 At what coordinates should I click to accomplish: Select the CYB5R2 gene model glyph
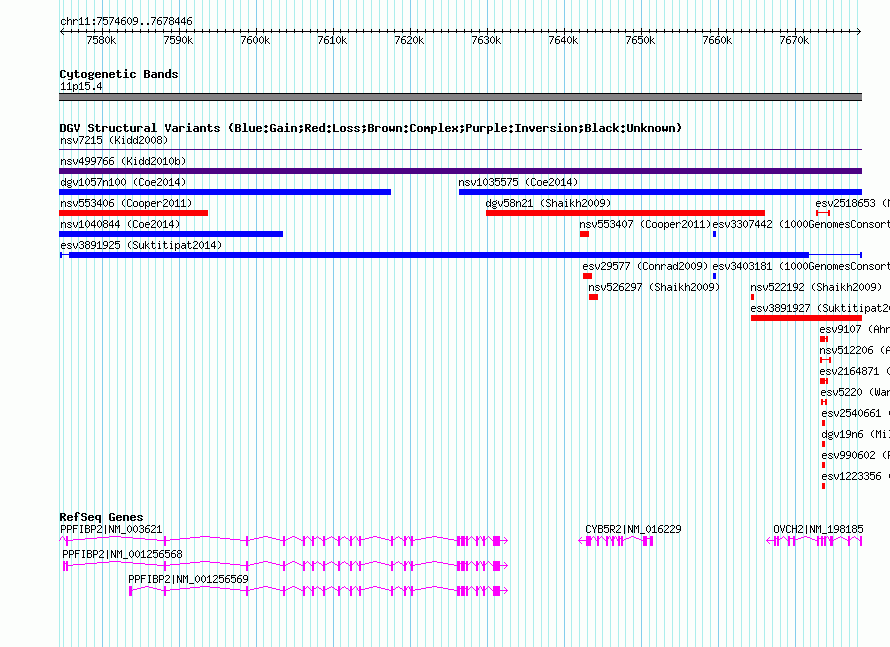616,541
